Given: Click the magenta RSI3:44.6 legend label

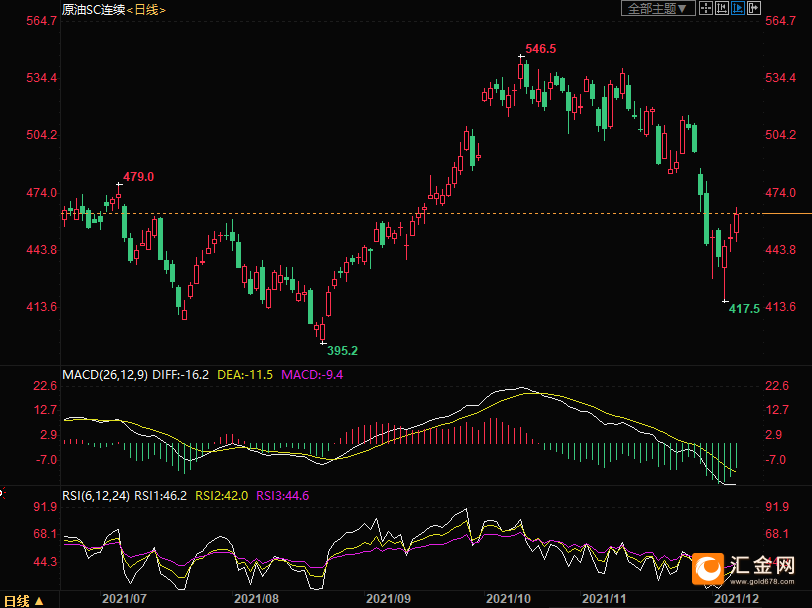Looking at the screenshot, I should click(284, 494).
